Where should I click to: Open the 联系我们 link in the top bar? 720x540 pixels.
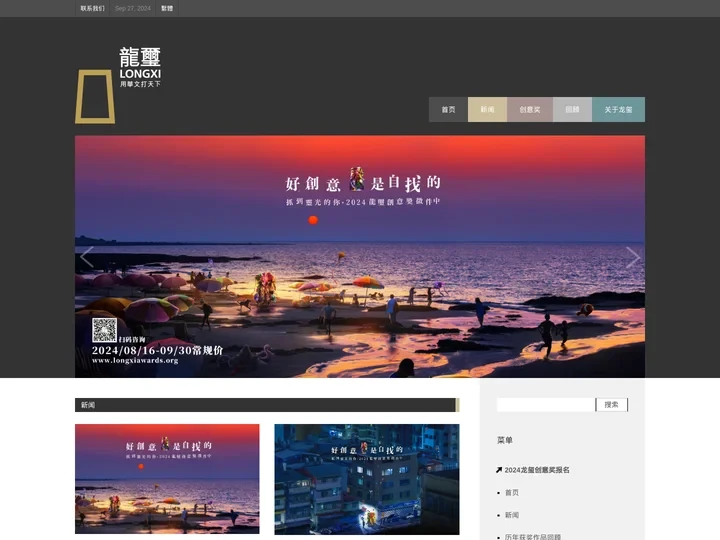[92, 8]
